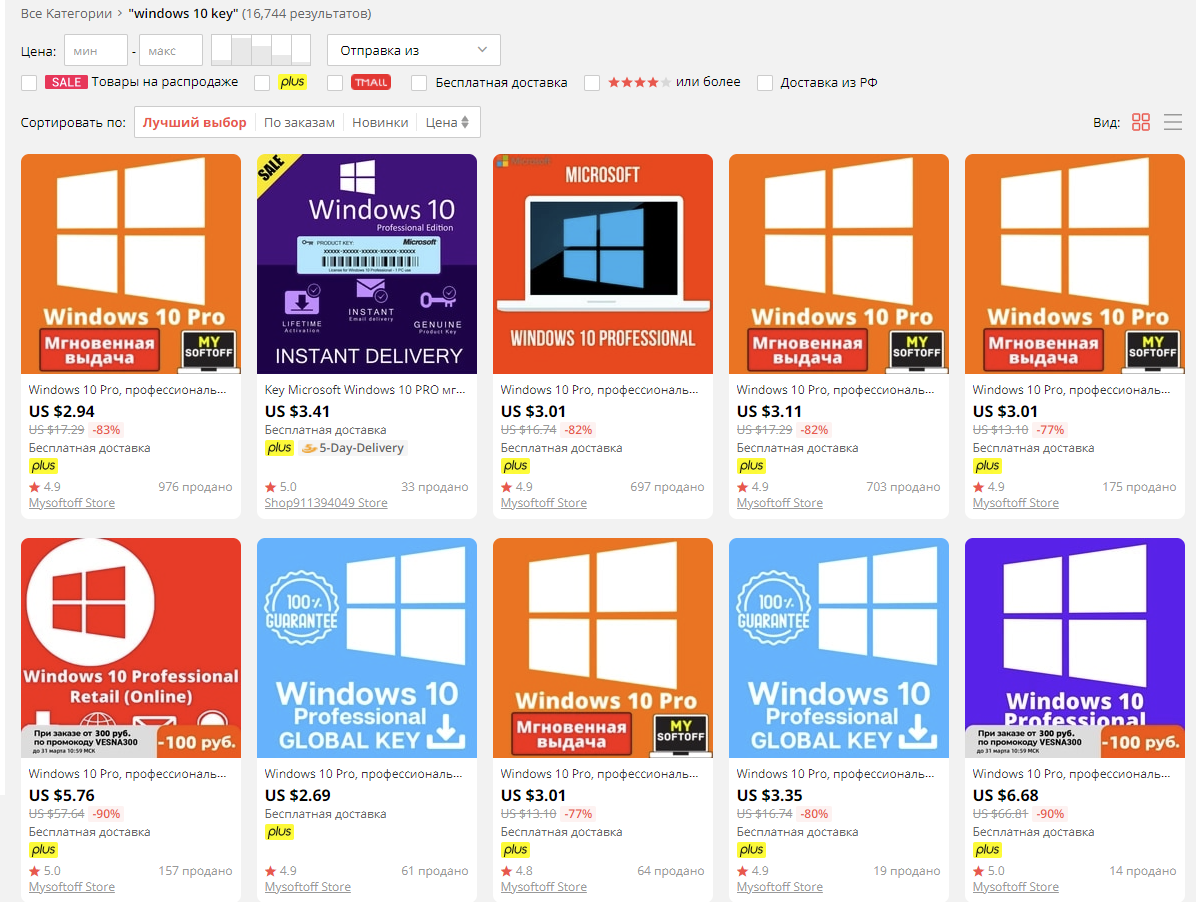This screenshot has height=902, width=1196.
Task: Open the Отправка из dropdown
Action: (413, 50)
